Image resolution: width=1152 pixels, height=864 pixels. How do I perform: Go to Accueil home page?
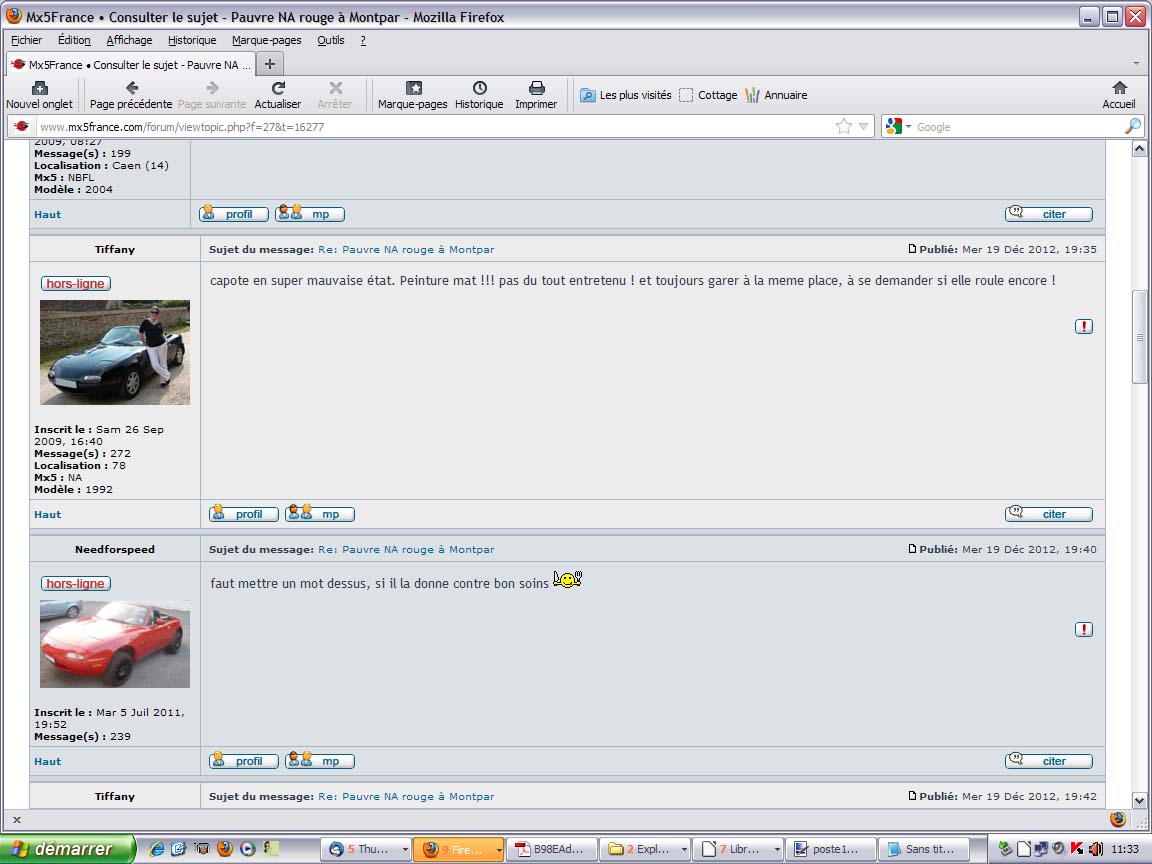[1119, 96]
